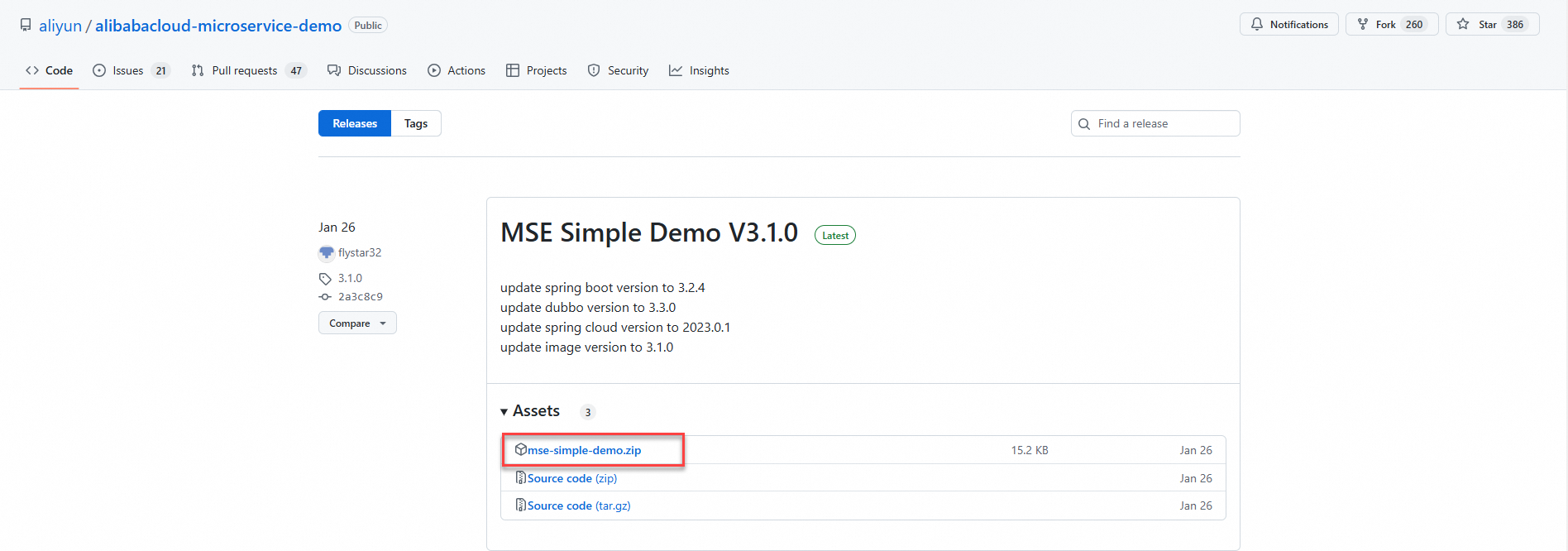
Task: Click the text 'update spring cloud version to 2023.0.1'
Action: coord(615,328)
